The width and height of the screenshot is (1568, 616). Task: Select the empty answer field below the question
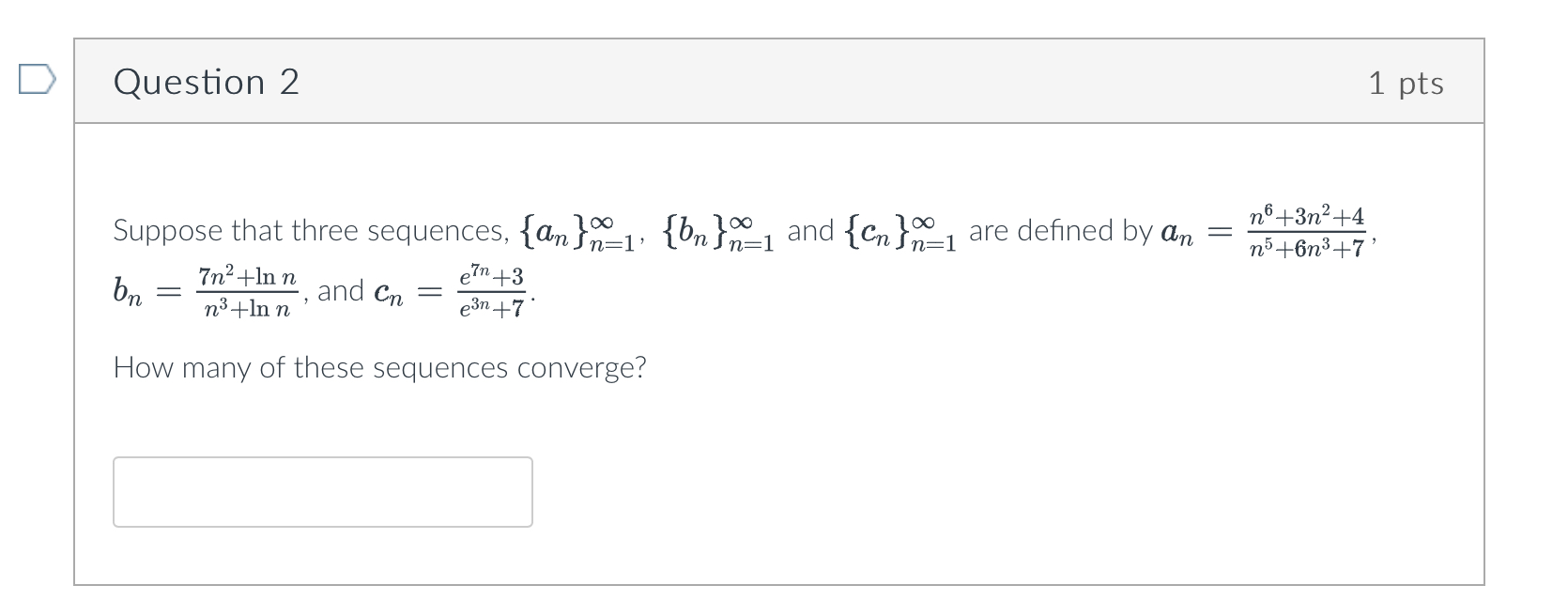pyautogui.click(x=321, y=490)
